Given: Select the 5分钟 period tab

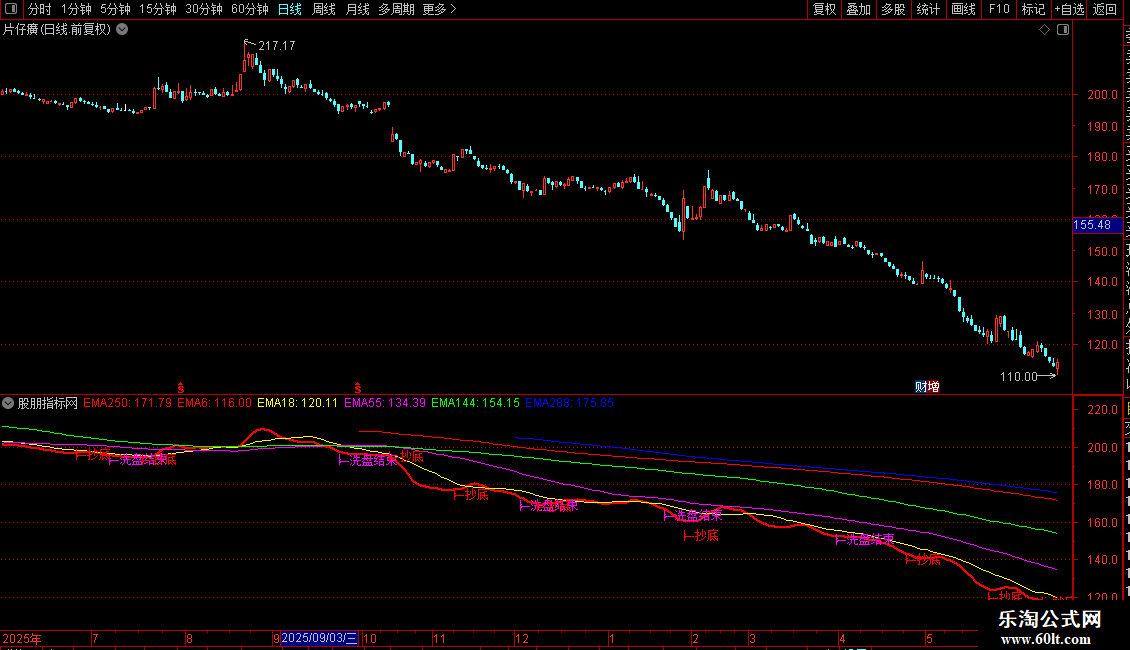Looking at the screenshot, I should point(115,9).
